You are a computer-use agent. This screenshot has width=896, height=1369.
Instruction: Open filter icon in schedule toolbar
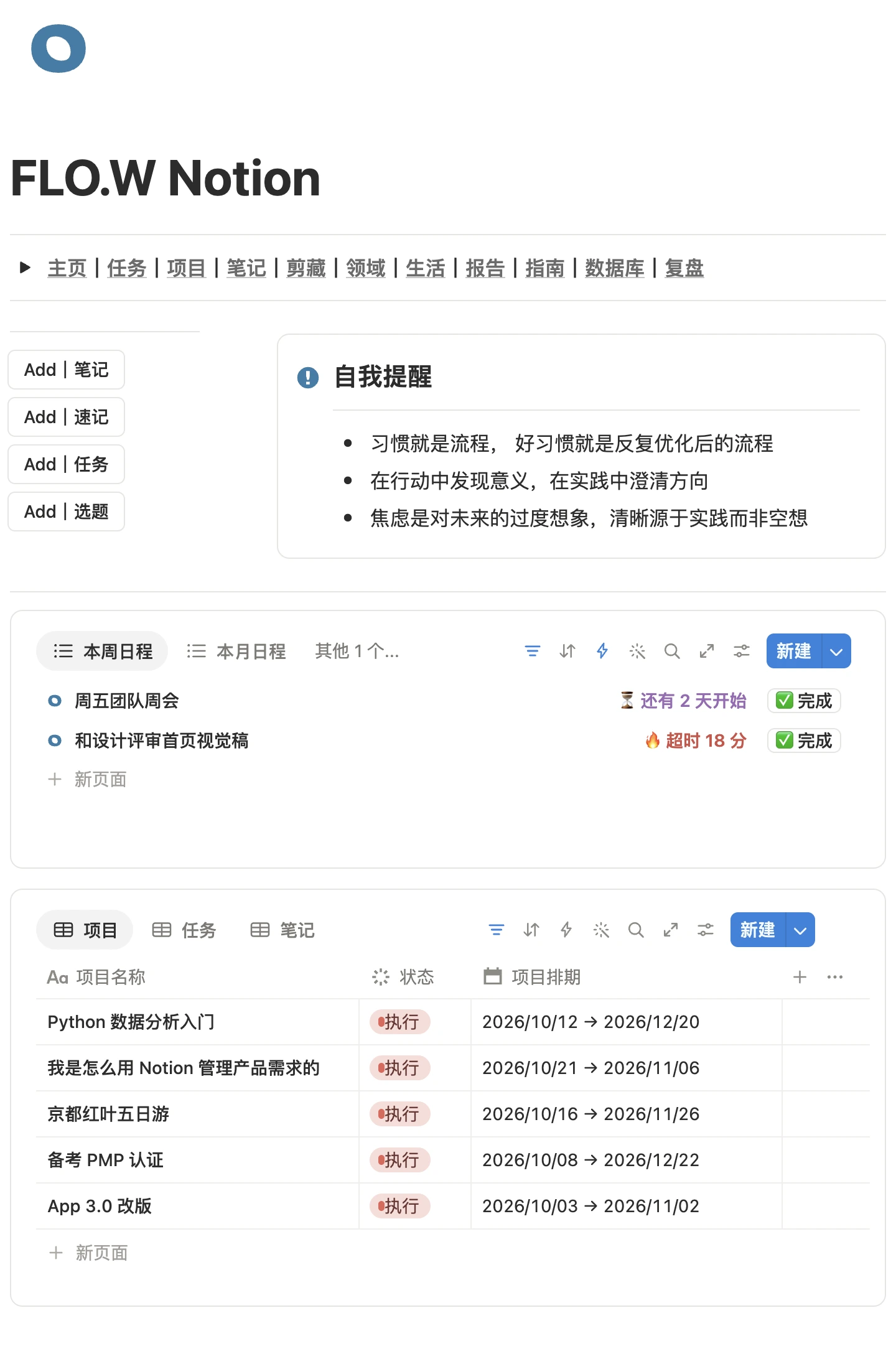[532, 651]
